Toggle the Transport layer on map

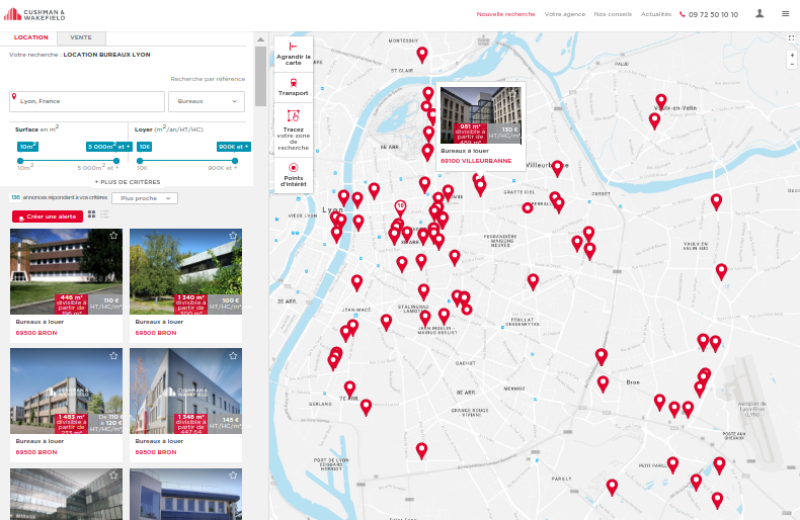293,87
